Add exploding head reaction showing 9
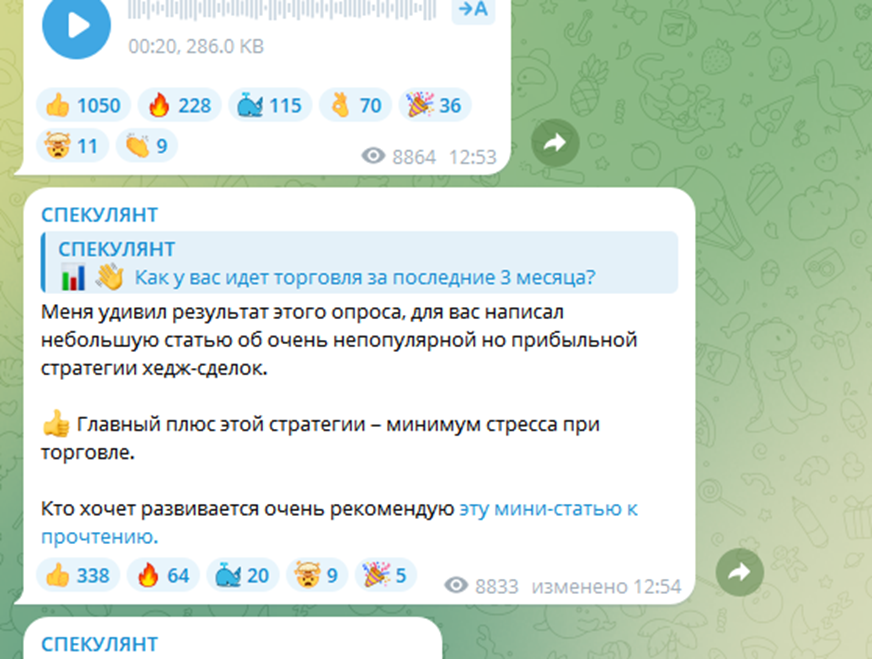 pos(317,575)
